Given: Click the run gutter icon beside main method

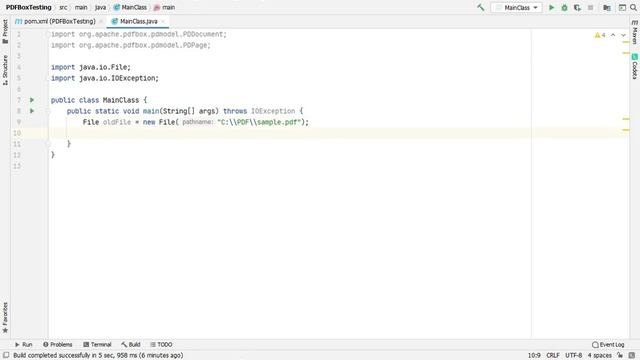Looking at the screenshot, I should coord(32,111).
